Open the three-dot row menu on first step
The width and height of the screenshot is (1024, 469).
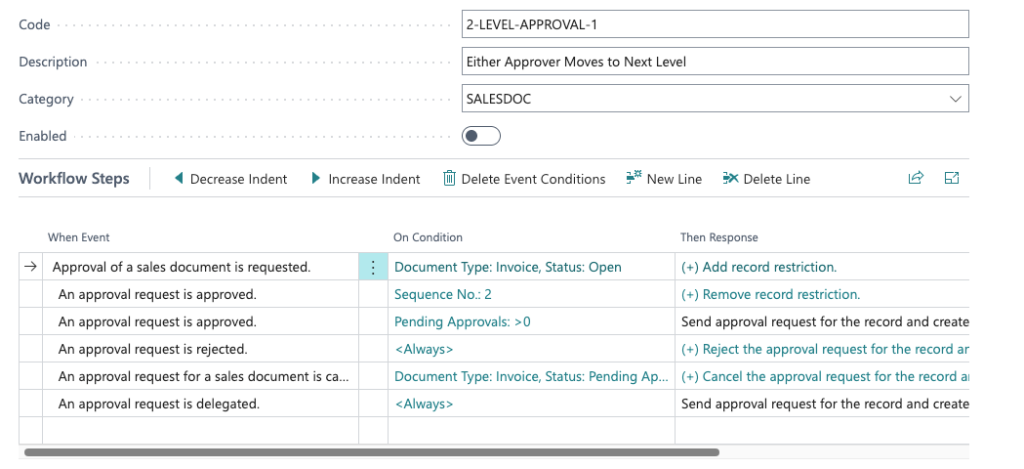pos(373,267)
